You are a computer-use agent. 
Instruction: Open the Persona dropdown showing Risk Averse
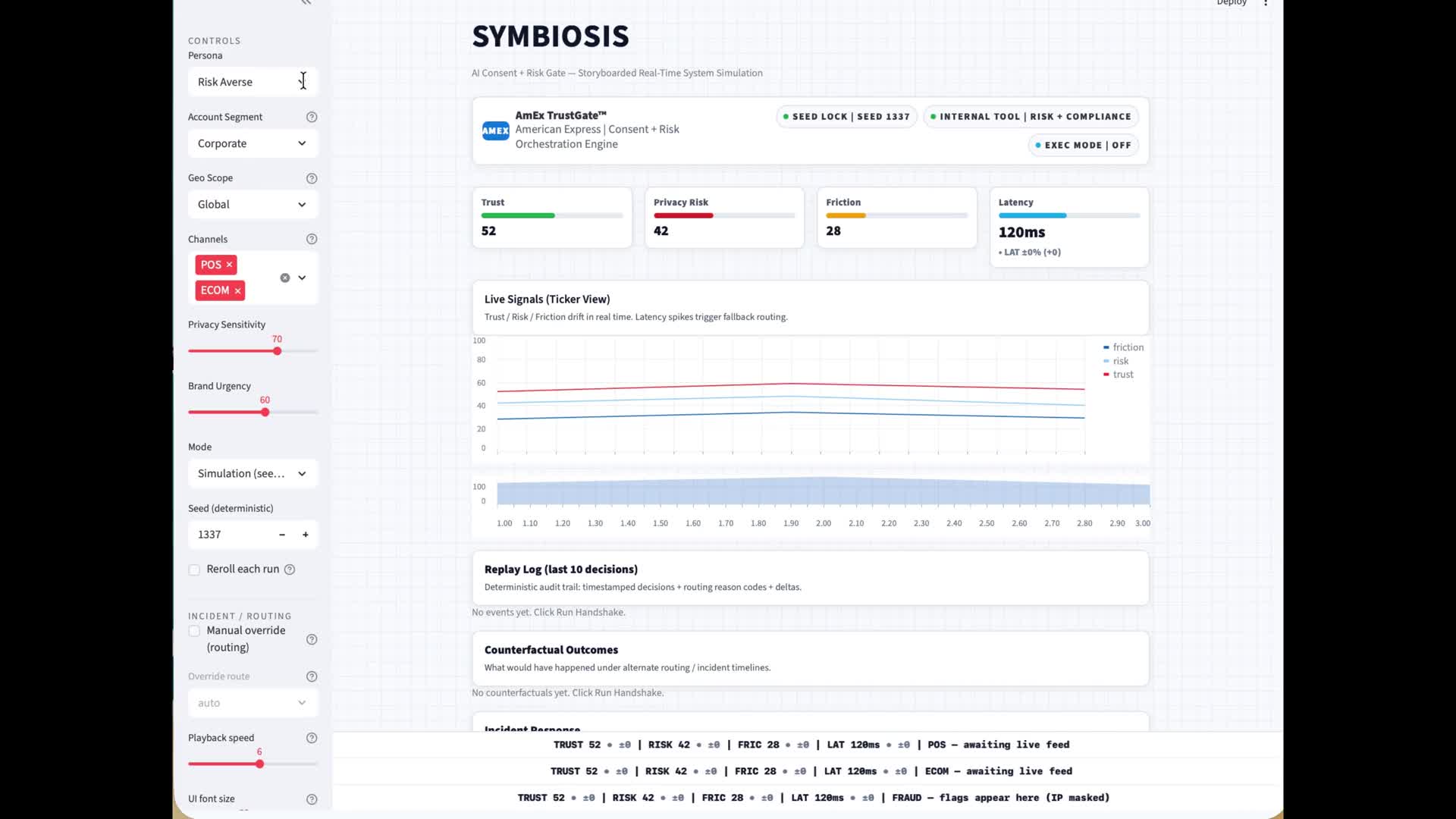coord(253,82)
